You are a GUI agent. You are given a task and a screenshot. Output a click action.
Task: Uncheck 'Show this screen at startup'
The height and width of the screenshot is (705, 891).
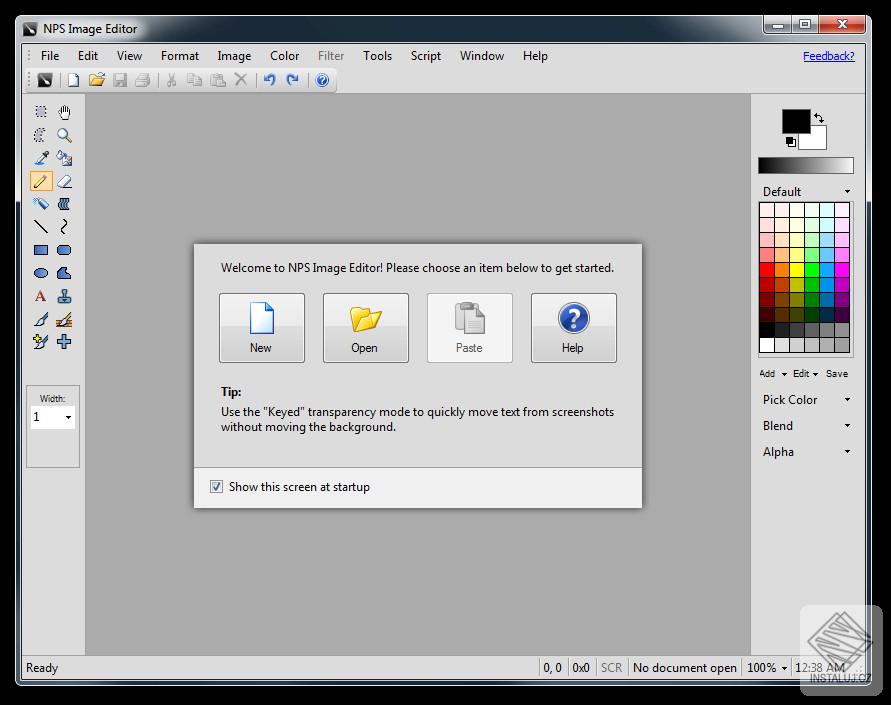217,486
